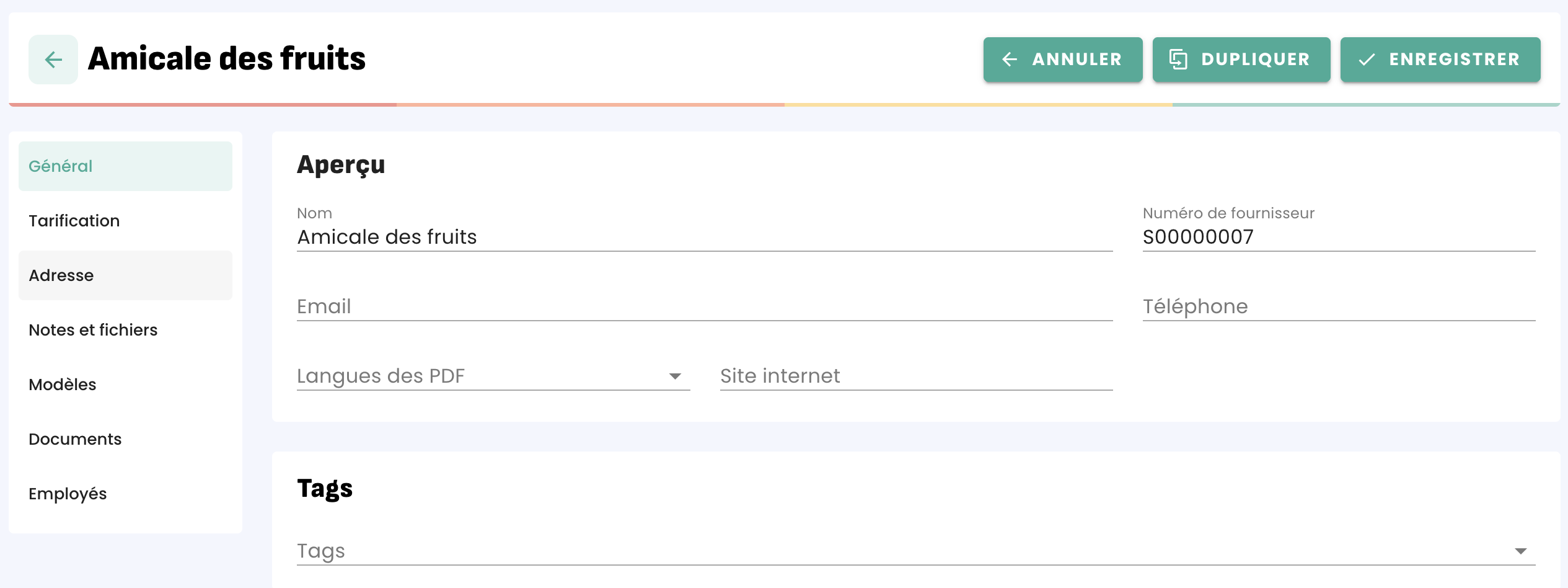Click the copy icon in the Dupliquer button

click(1178, 60)
